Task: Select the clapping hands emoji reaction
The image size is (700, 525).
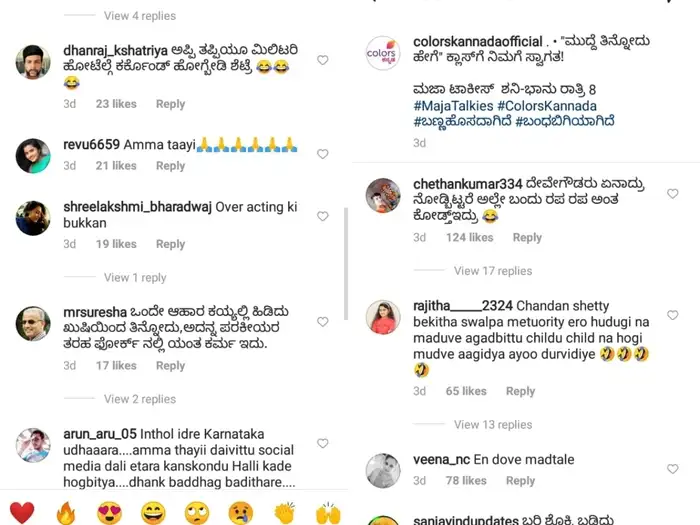Action: [x=284, y=512]
